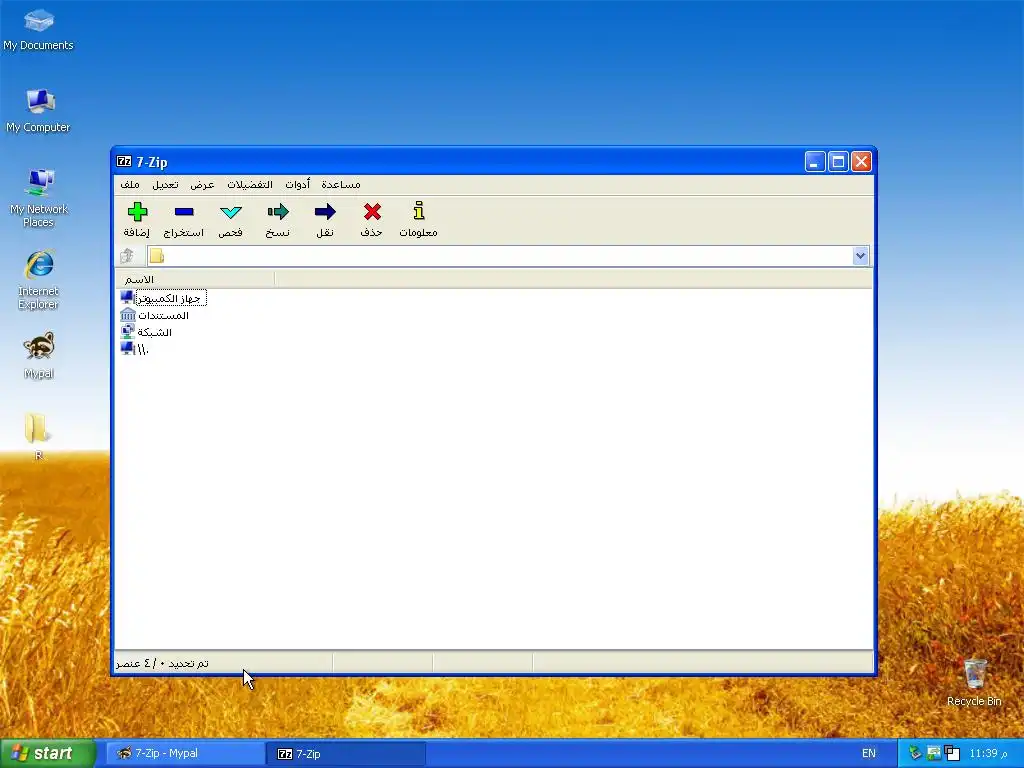This screenshot has width=1024, height=768.
Task: Click the address path input field
Action: point(500,256)
